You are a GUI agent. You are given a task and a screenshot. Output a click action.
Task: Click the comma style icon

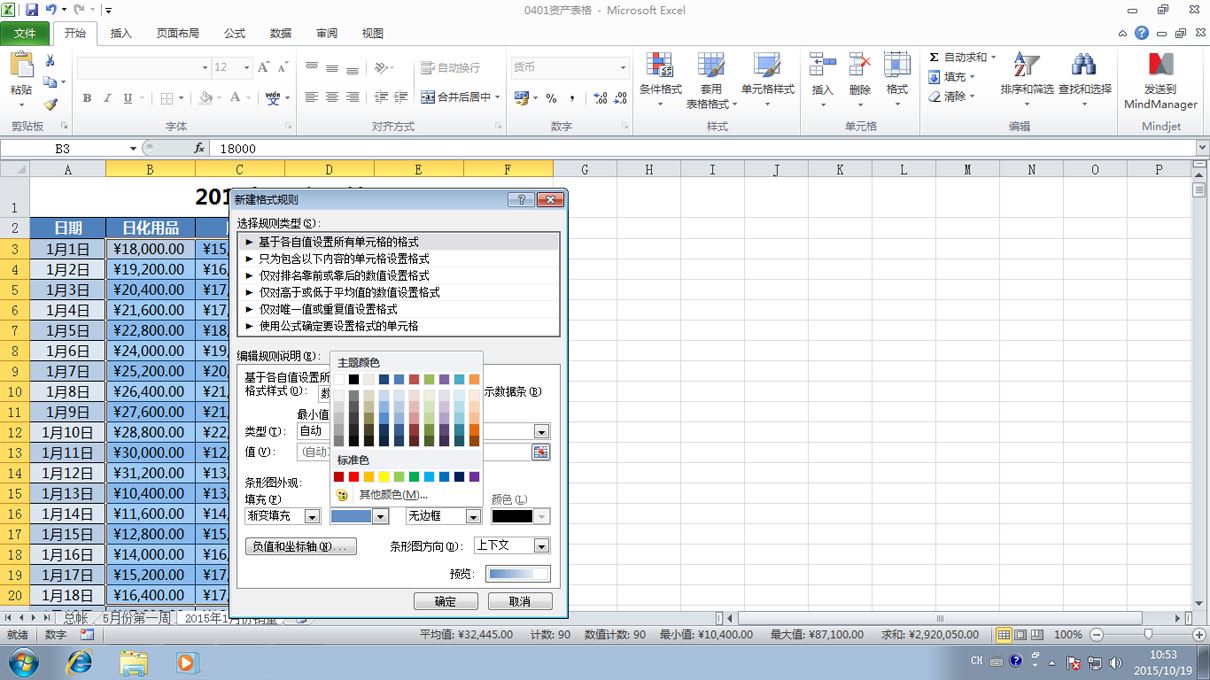click(572, 98)
